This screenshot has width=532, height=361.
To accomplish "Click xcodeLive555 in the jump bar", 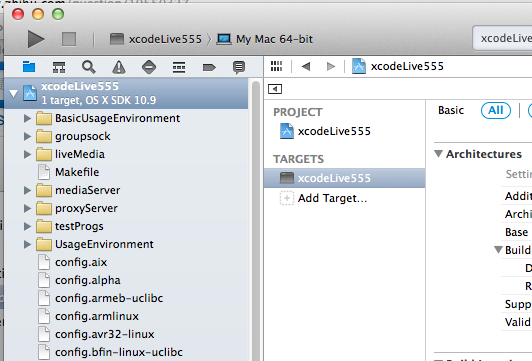I will tap(398, 66).
